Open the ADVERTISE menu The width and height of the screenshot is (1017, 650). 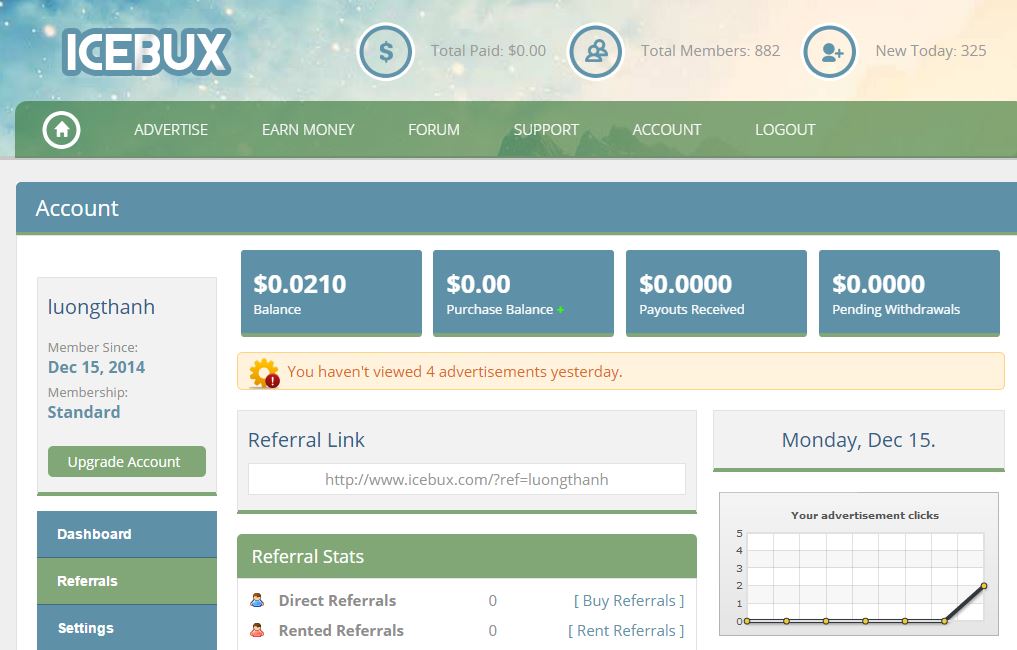171,130
